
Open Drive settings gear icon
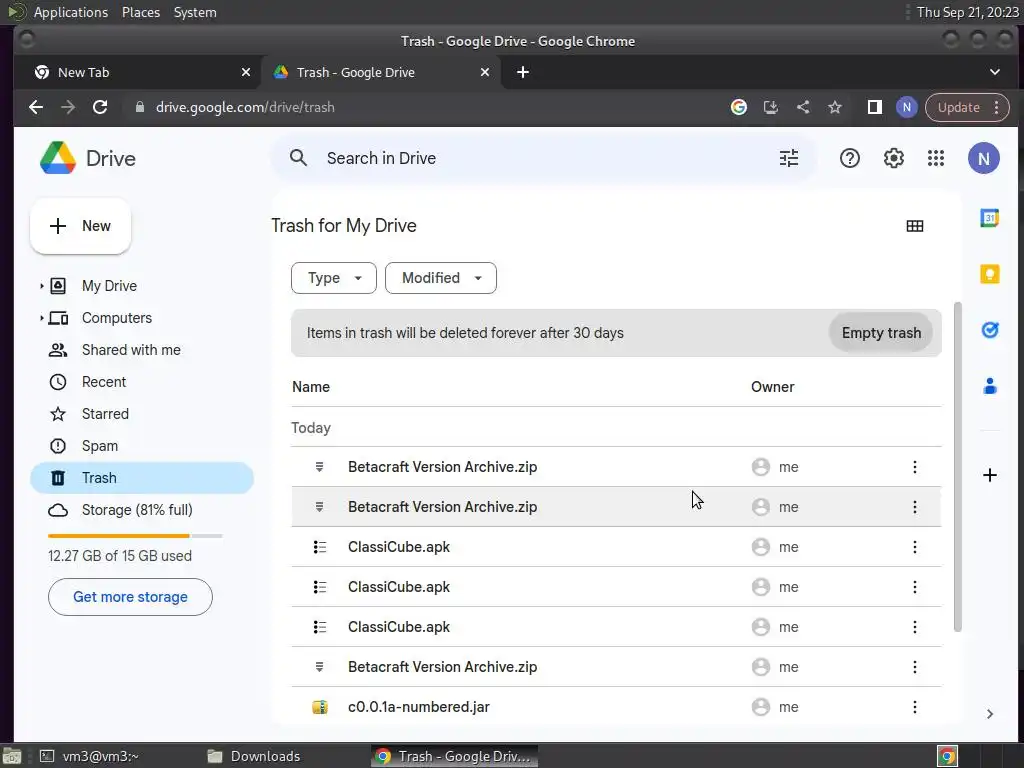894,158
